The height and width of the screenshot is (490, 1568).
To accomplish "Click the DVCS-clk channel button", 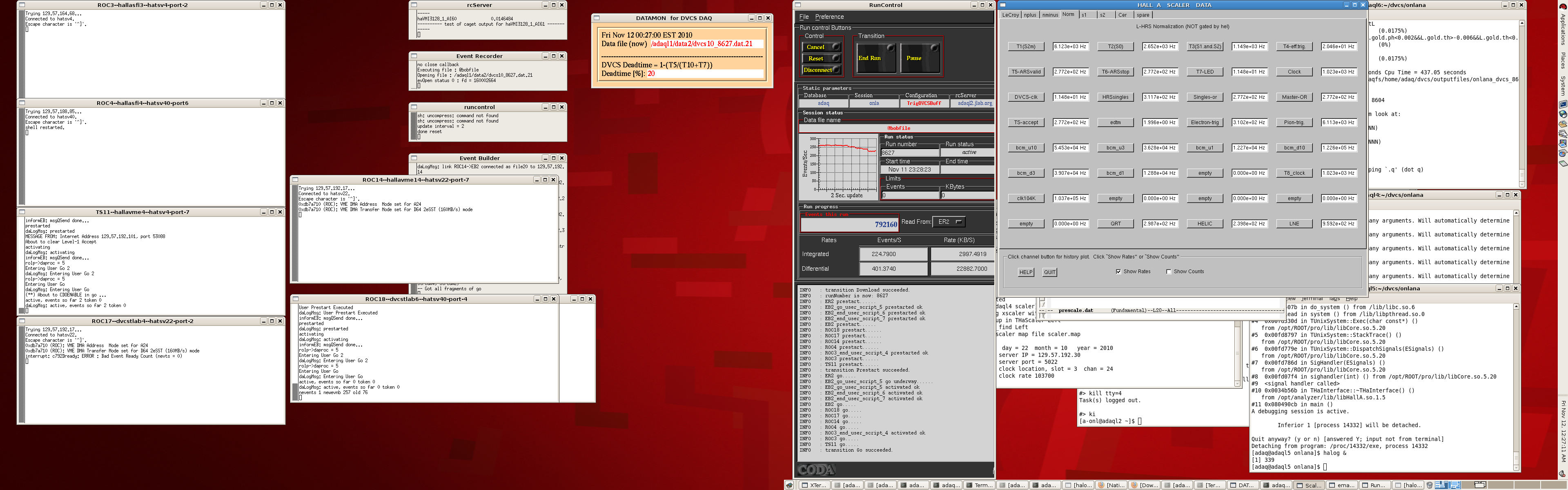I will [x=1026, y=98].
